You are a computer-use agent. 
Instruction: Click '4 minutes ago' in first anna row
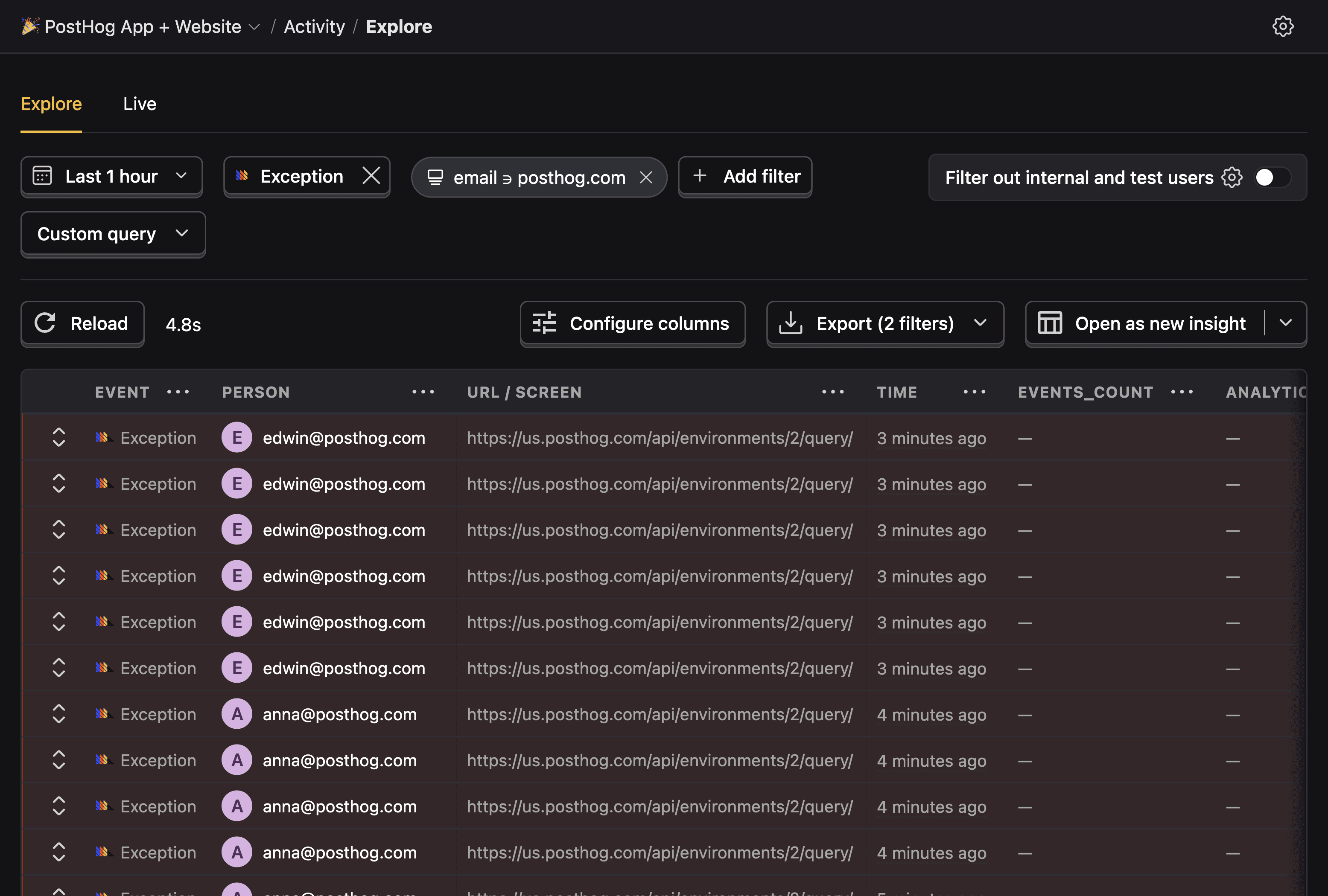point(931,714)
